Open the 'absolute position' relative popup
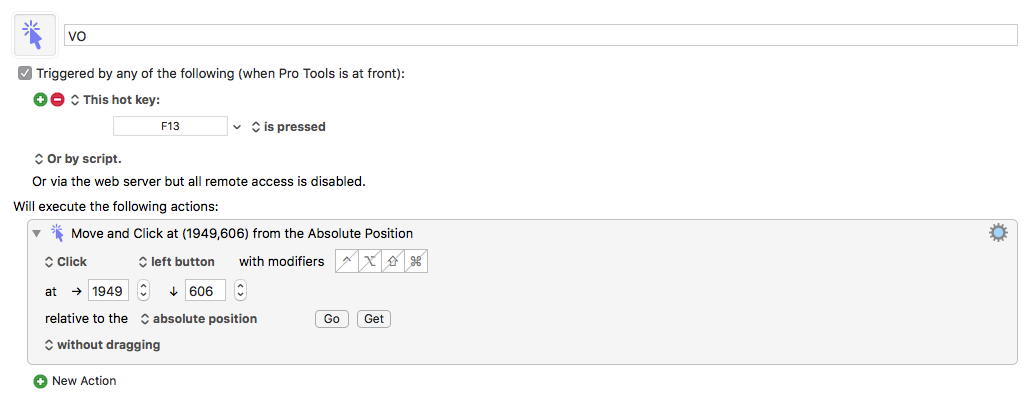 tap(199, 318)
